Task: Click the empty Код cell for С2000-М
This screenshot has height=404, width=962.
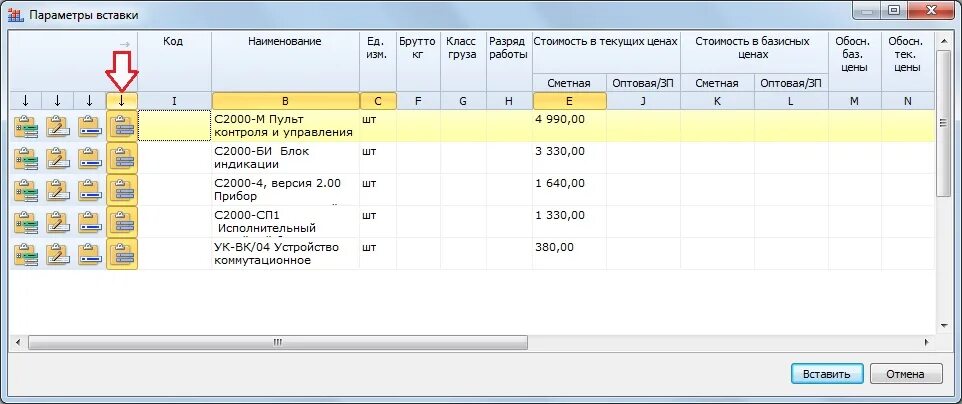Action: [x=174, y=126]
